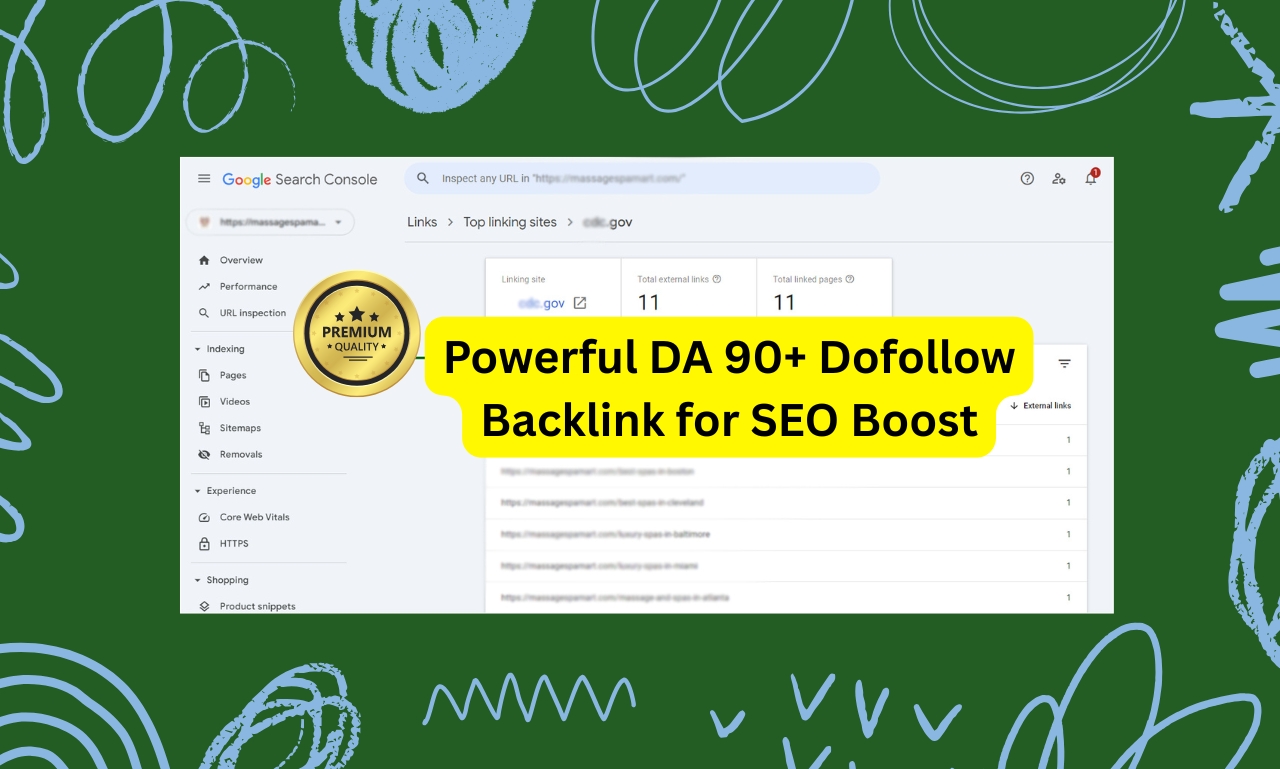Click the HTTPS lock icon

click(x=204, y=543)
